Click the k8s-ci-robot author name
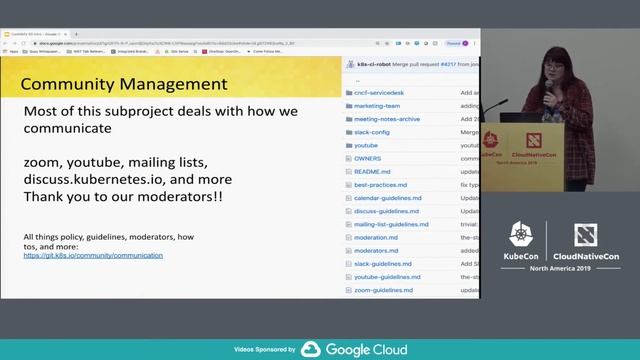640x360 pixels. coord(374,64)
